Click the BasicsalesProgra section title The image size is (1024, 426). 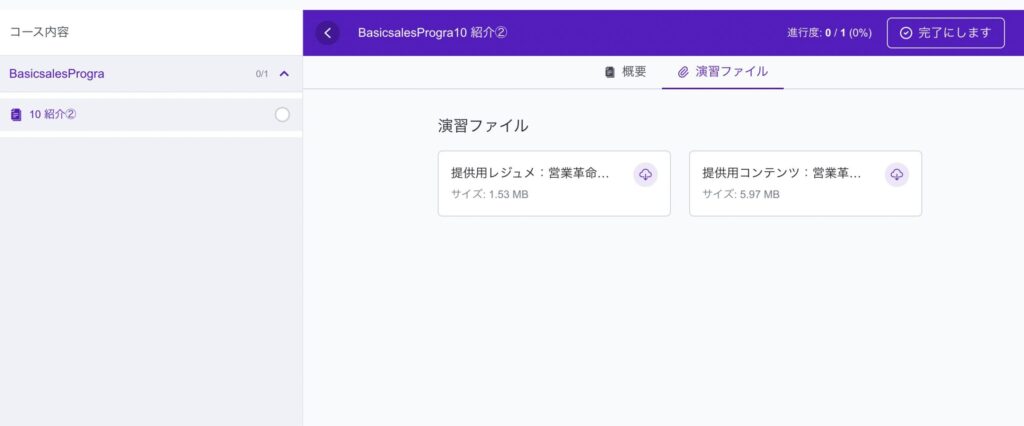click(57, 74)
